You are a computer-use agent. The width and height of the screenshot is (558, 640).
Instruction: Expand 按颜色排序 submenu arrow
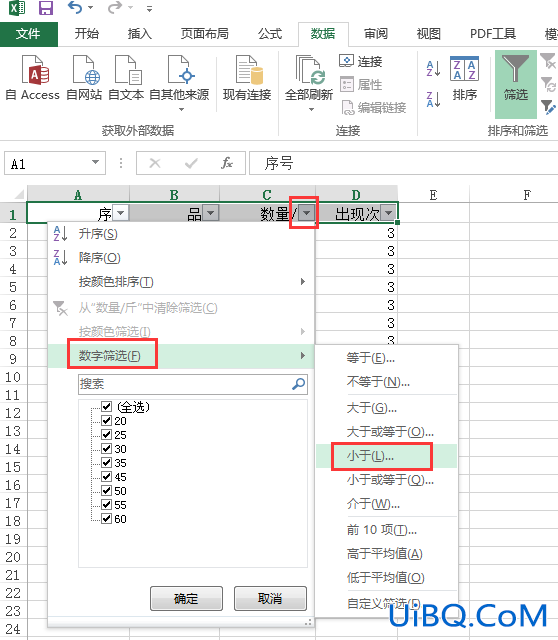[302, 281]
